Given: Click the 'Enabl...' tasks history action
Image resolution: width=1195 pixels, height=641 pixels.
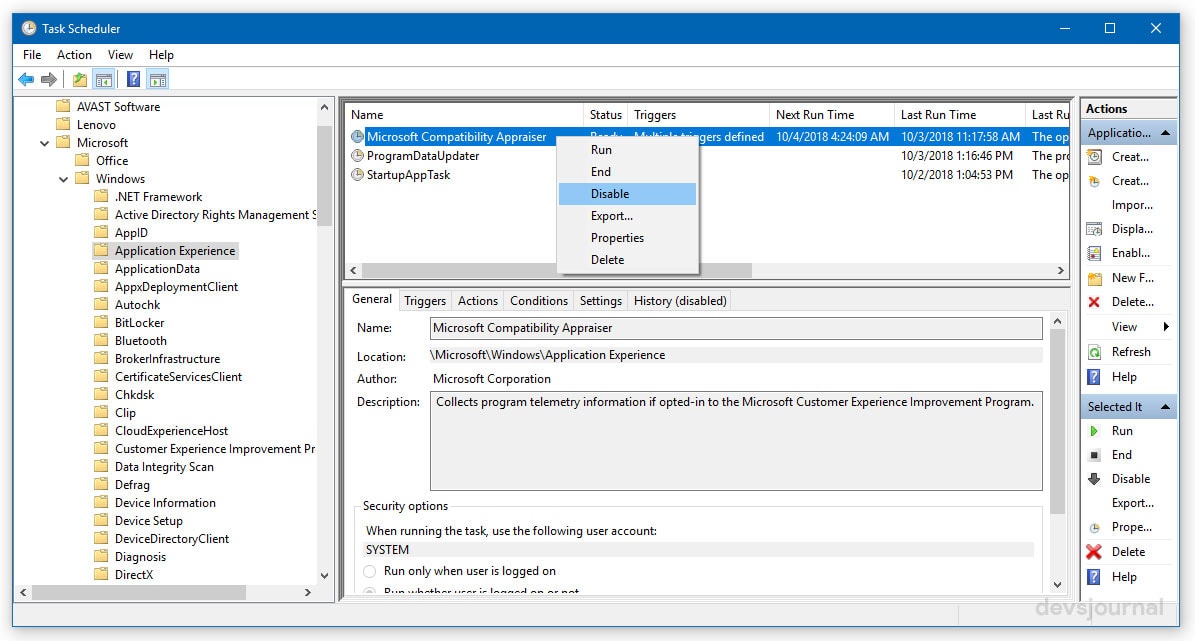Looking at the screenshot, I should coord(1130,253).
